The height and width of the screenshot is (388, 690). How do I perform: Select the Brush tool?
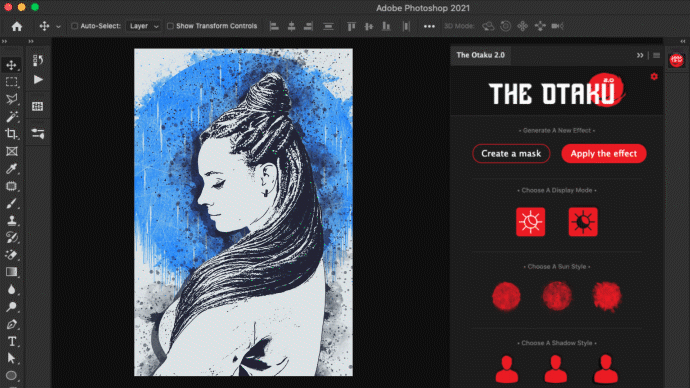[x=11, y=203]
